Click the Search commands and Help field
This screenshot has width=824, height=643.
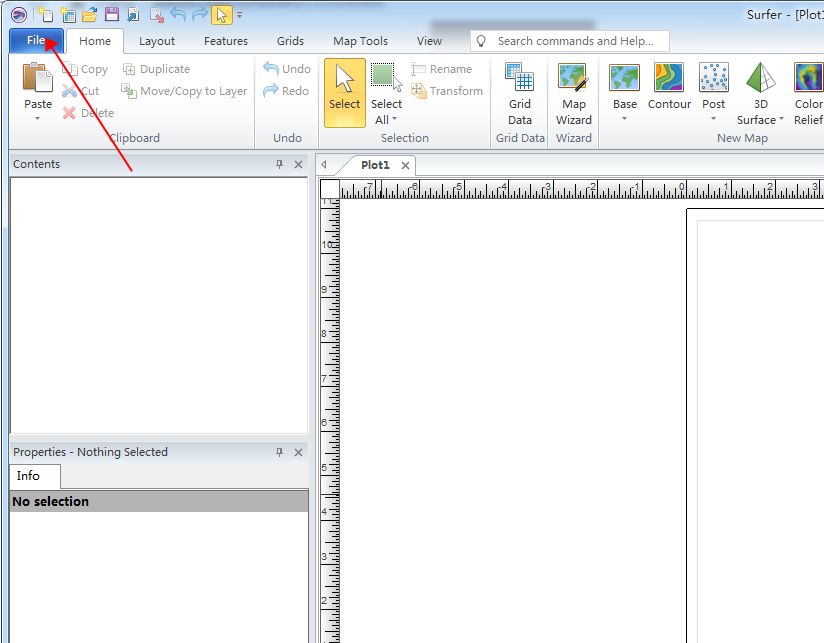point(575,41)
